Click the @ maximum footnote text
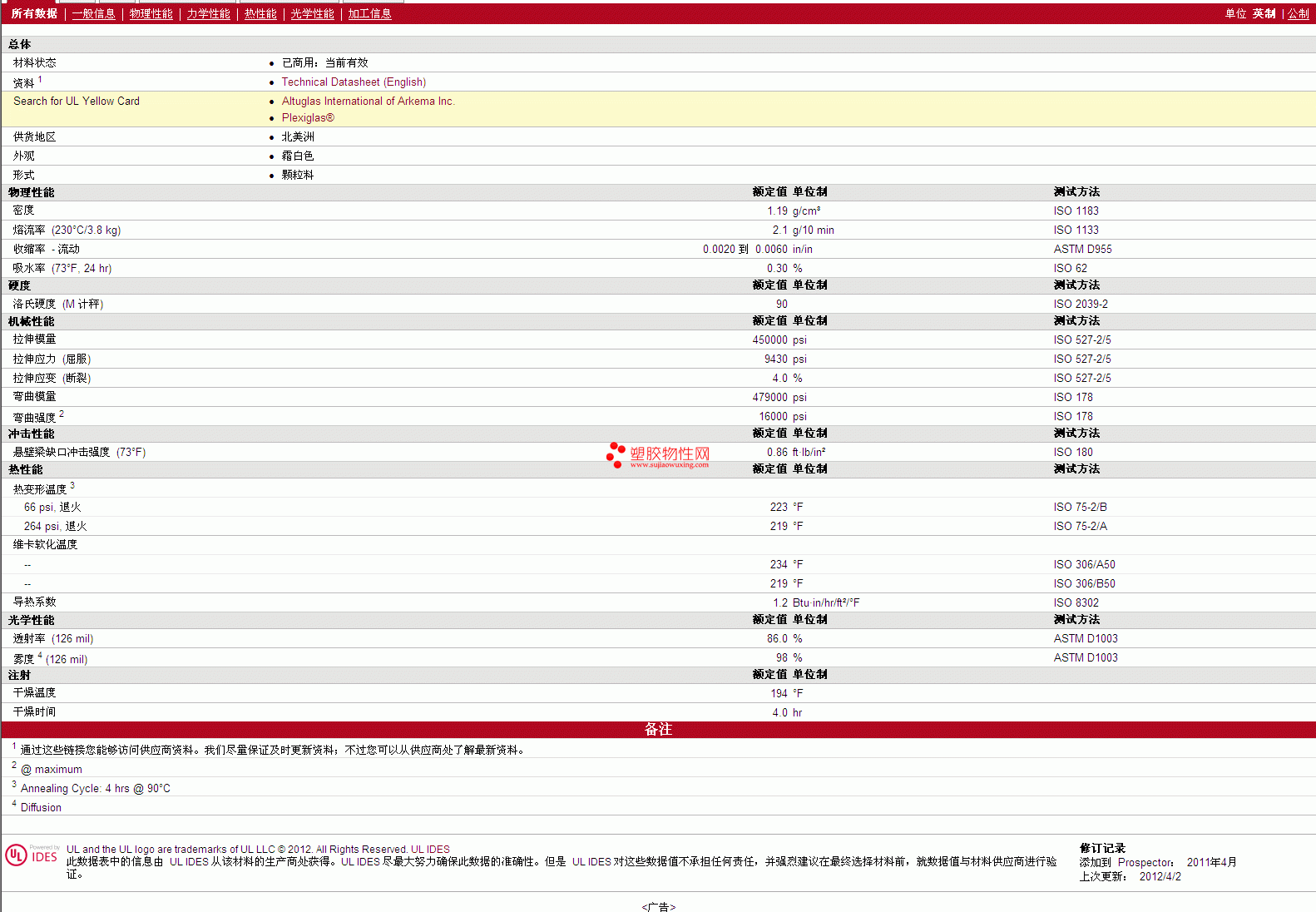1316x912 pixels. (52, 770)
